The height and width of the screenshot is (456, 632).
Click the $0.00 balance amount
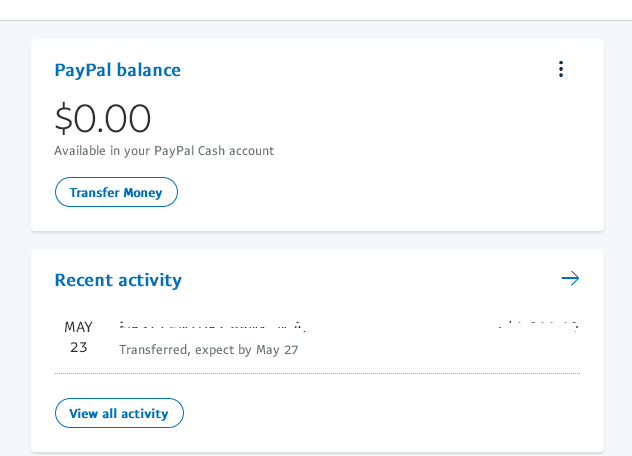pos(103,119)
